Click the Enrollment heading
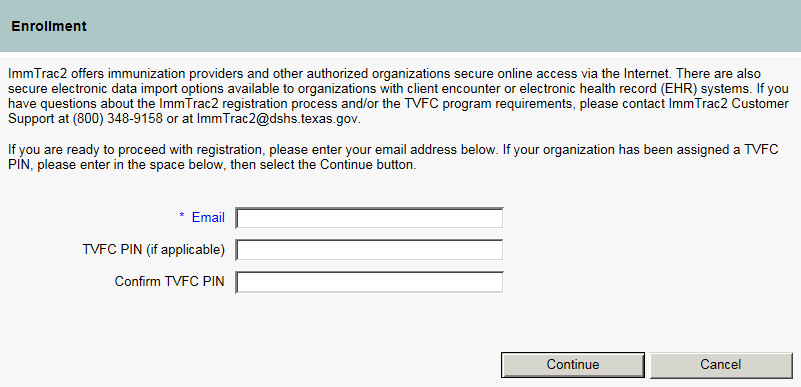 point(49,26)
